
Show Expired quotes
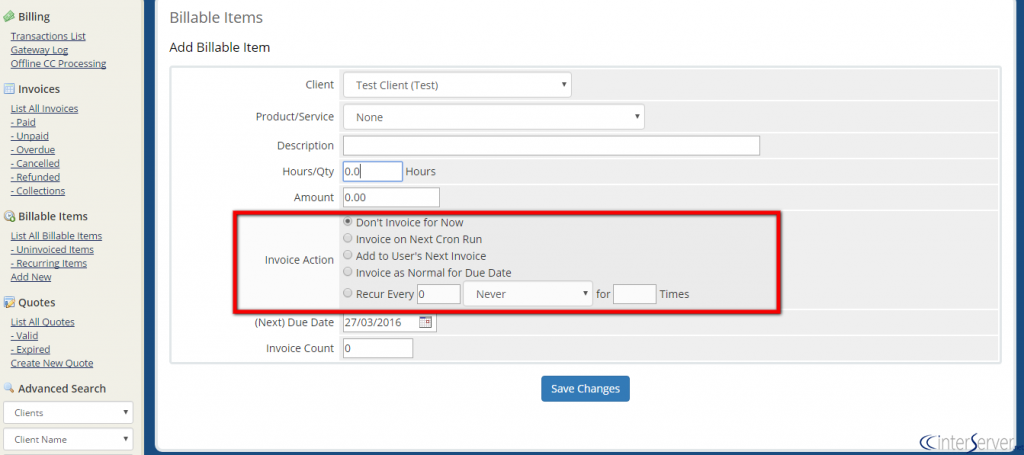[x=30, y=349]
